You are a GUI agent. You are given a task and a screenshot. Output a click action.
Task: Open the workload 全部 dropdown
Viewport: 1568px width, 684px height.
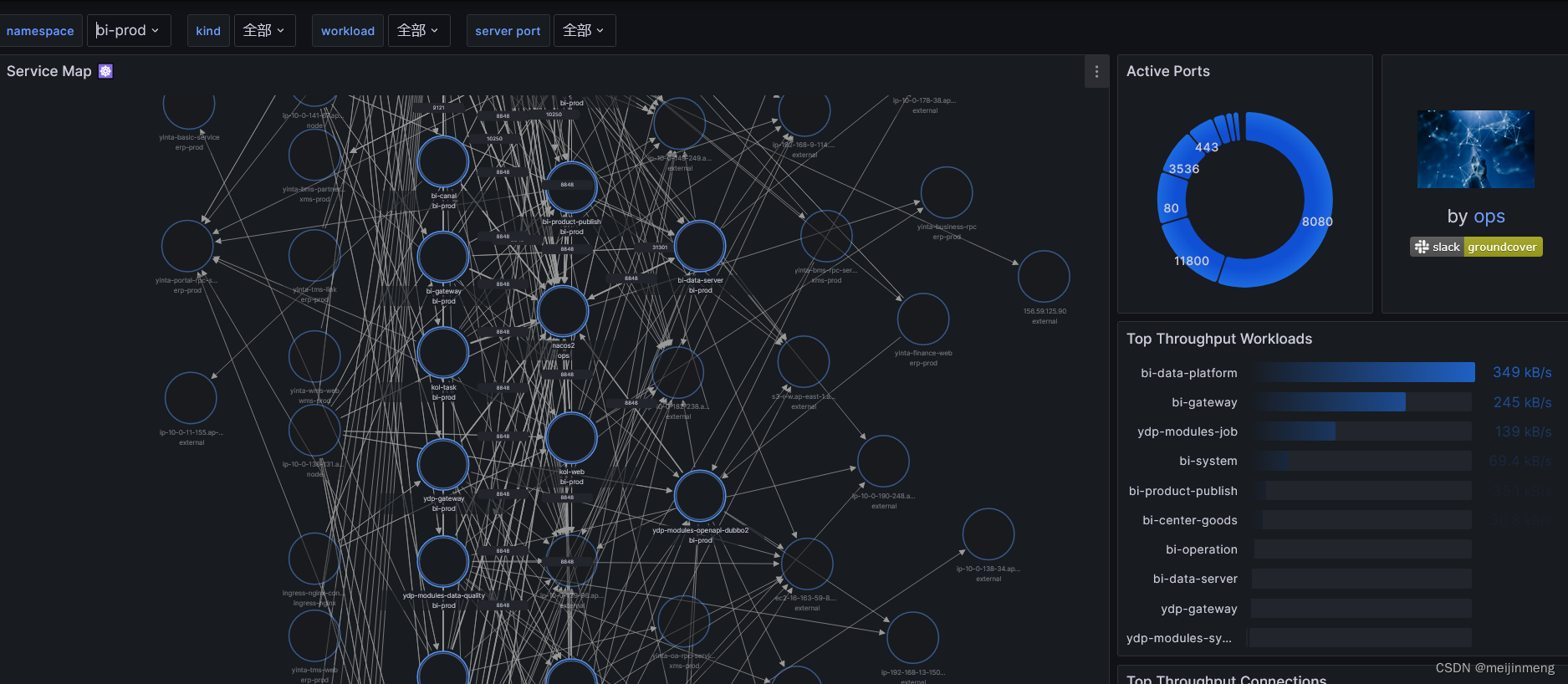point(418,30)
